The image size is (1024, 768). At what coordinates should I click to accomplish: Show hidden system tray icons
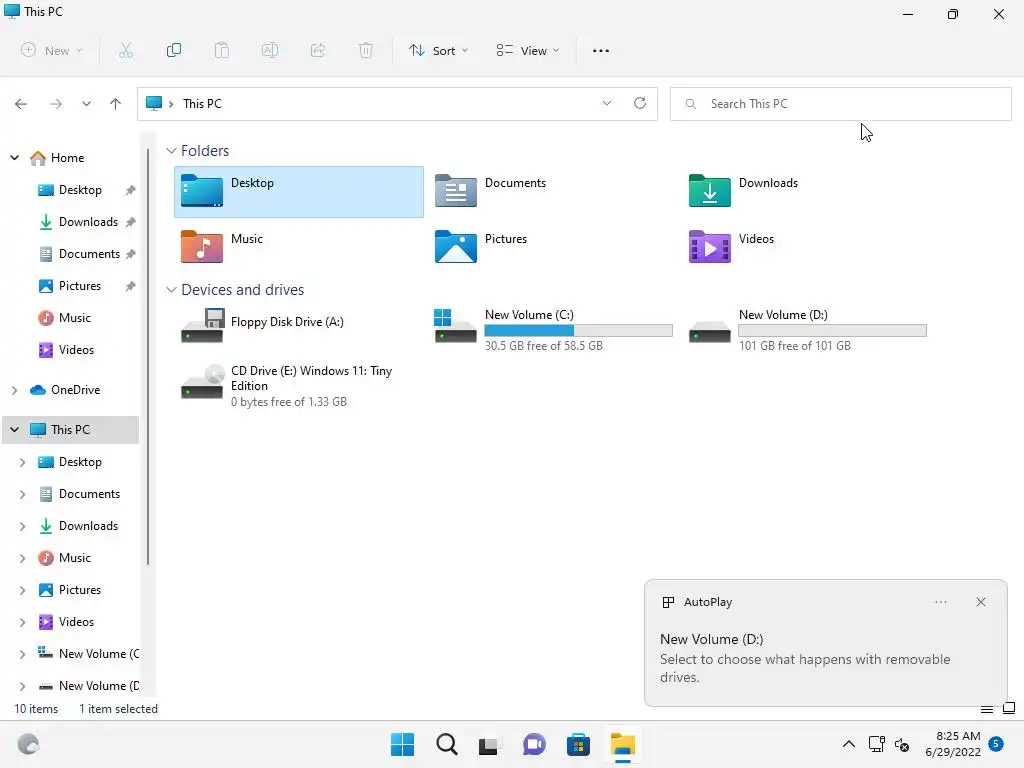848,744
